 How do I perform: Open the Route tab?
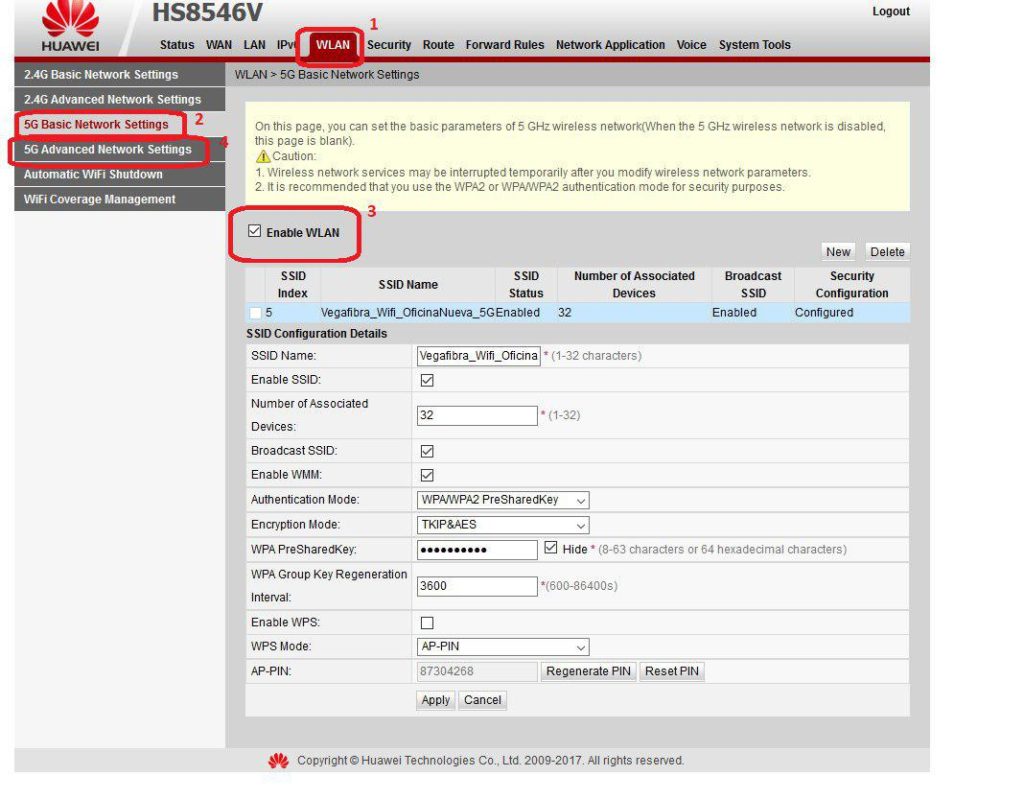pyautogui.click(x=438, y=45)
